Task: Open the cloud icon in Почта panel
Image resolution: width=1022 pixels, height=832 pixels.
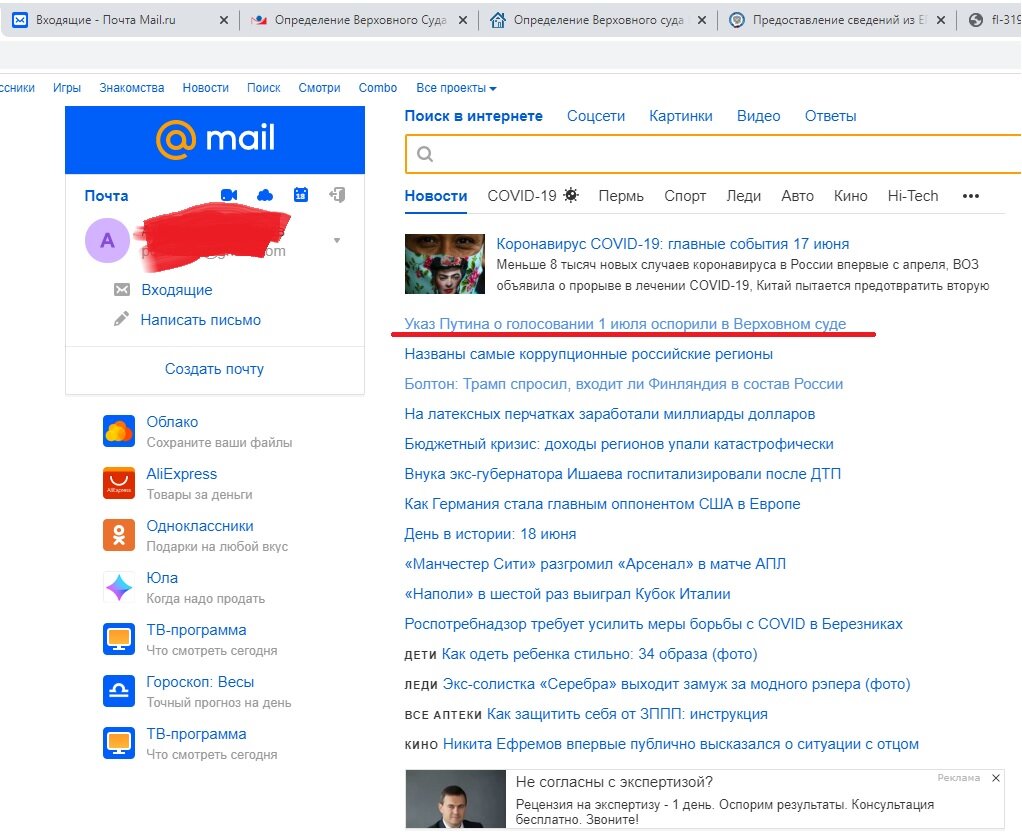Action: pyautogui.click(x=265, y=195)
